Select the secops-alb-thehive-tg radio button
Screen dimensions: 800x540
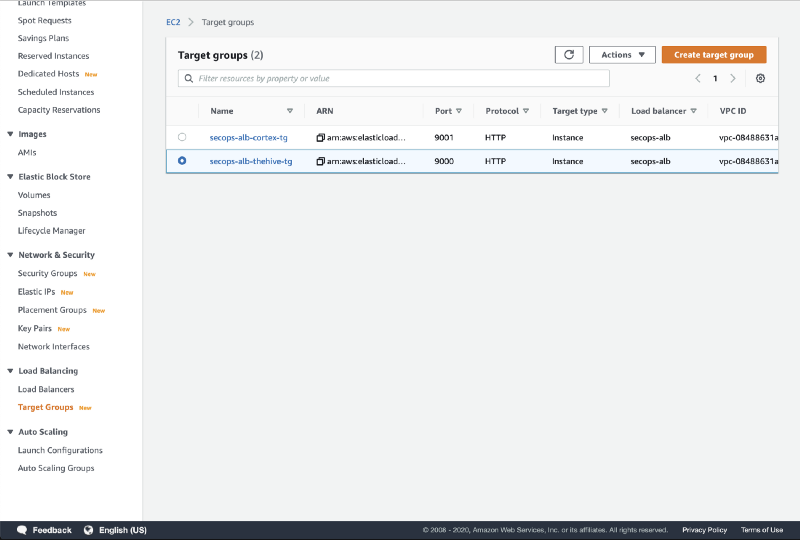(x=182, y=161)
